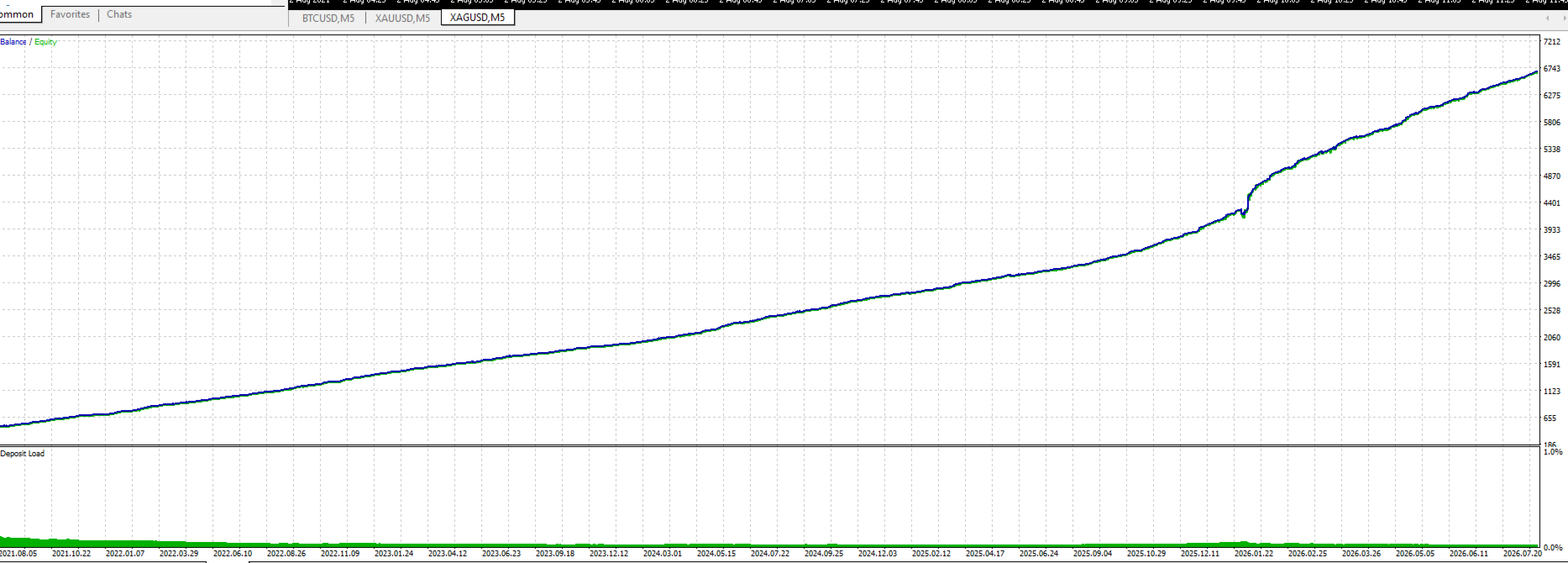Viewport: 1568px width, 563px height.
Task: Click the 2022.03.29 date label
Action: [179, 554]
